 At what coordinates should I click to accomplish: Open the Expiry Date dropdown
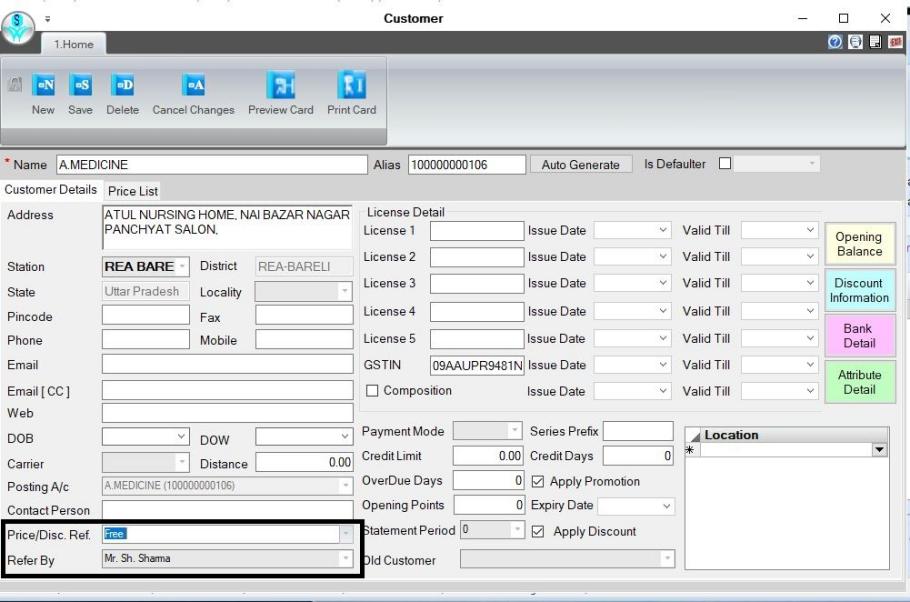click(666, 506)
